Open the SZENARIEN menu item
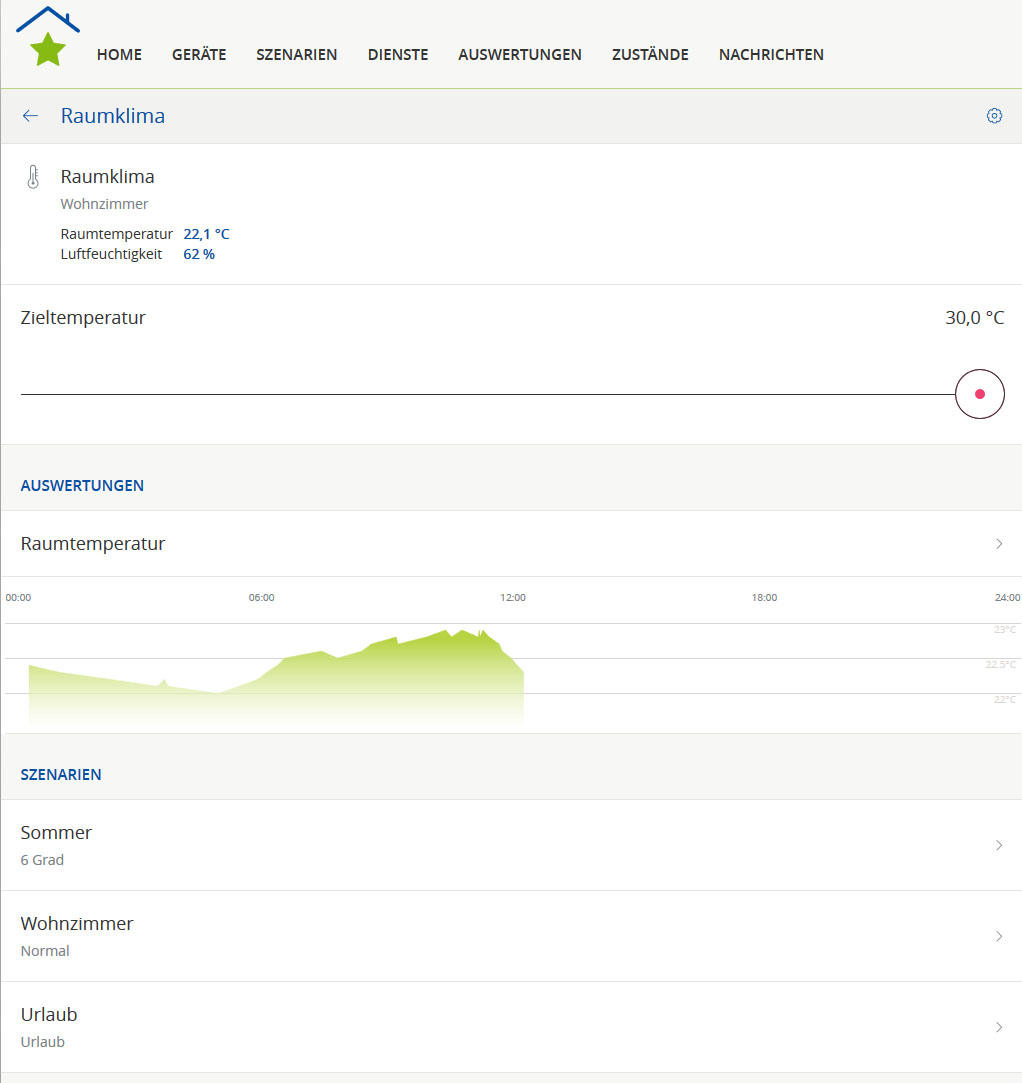The width and height of the screenshot is (1022, 1083). pos(296,55)
